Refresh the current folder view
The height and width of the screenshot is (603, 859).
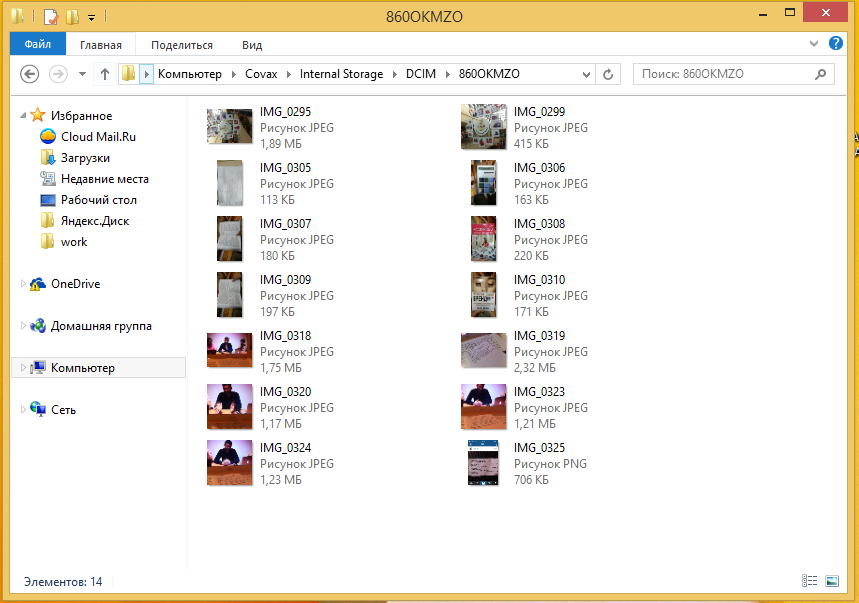[608, 74]
